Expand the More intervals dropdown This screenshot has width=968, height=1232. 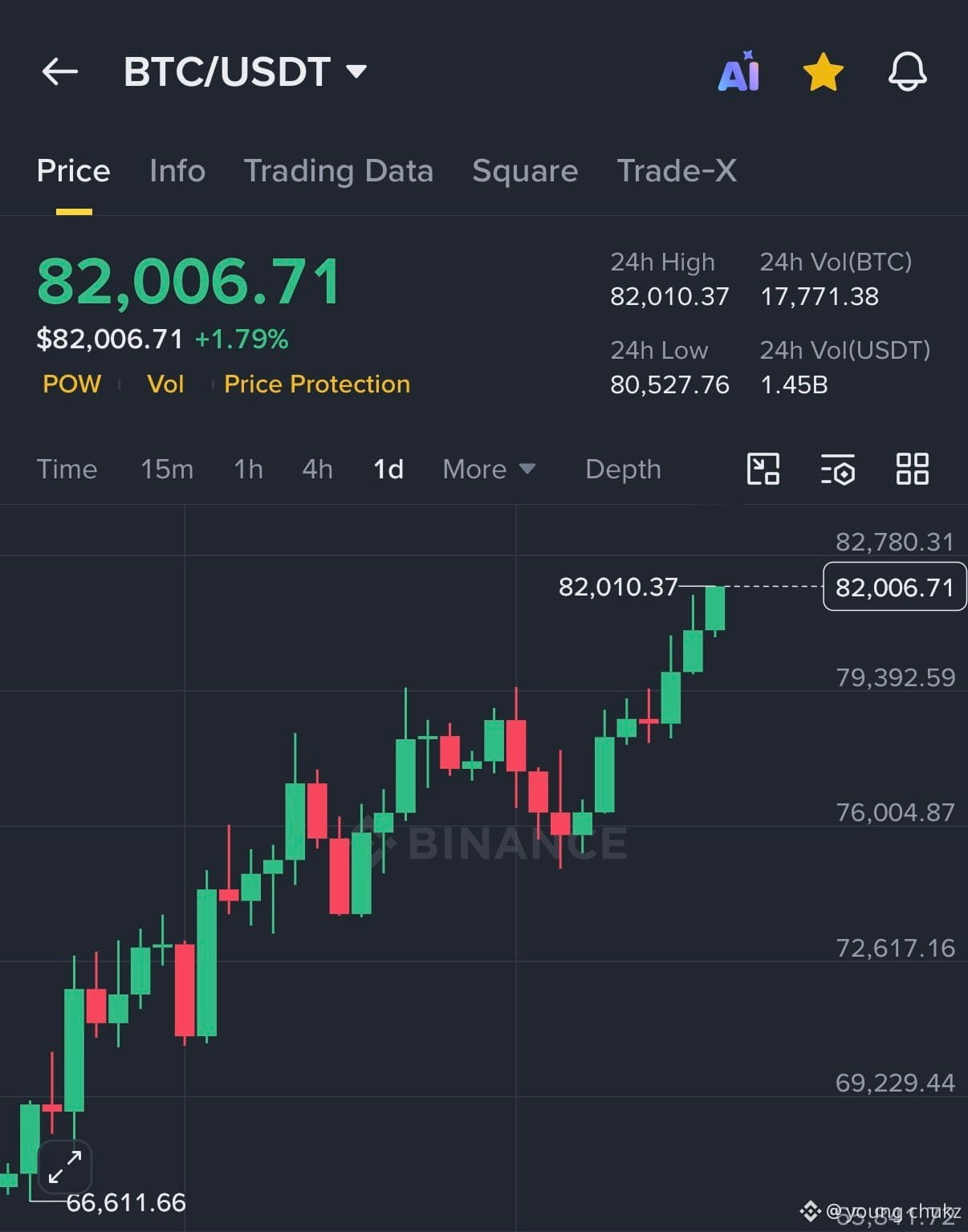point(489,469)
